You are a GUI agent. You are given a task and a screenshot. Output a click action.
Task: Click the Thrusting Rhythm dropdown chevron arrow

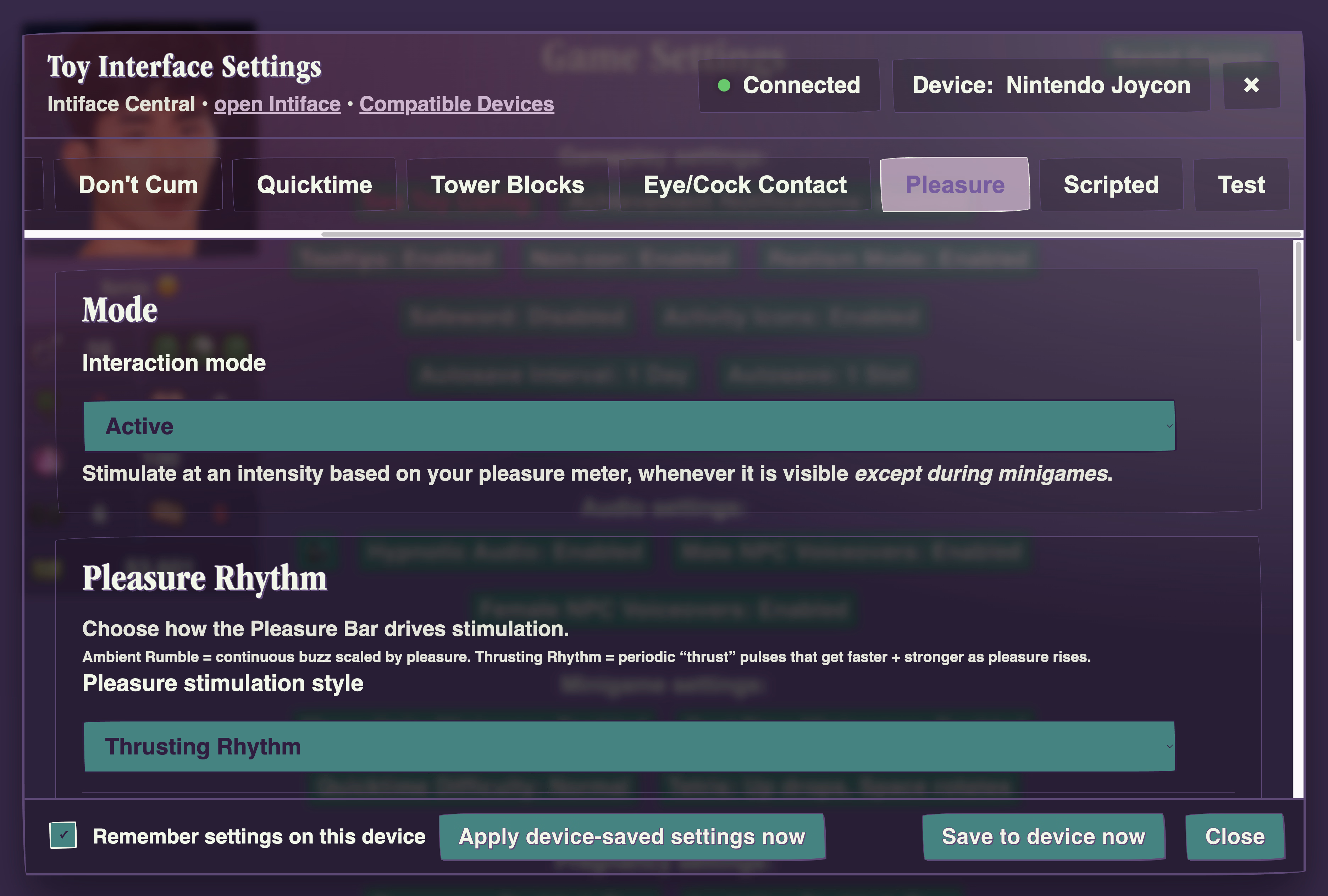point(1169,746)
